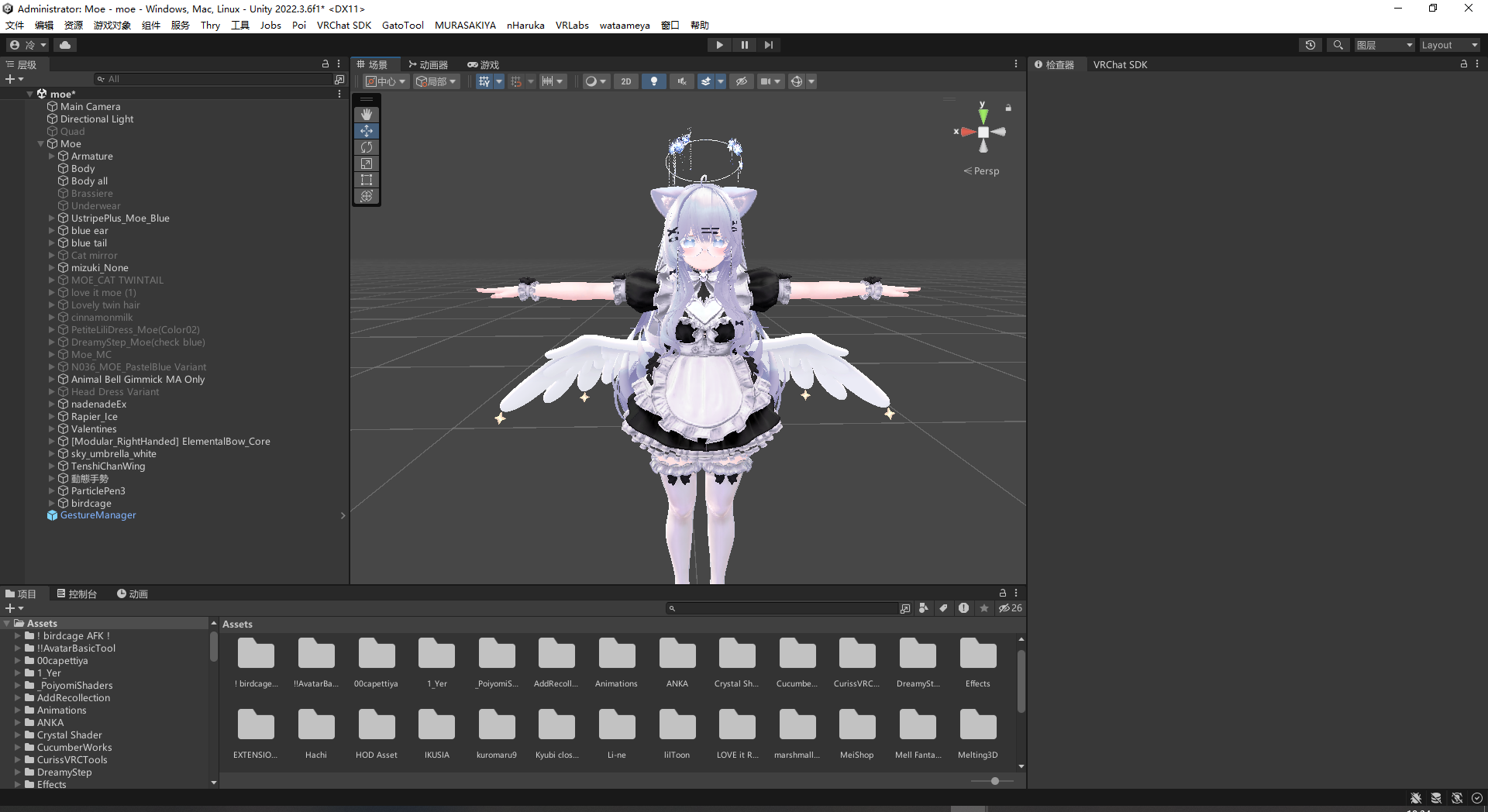Select the Rect transform tool

coord(367,180)
